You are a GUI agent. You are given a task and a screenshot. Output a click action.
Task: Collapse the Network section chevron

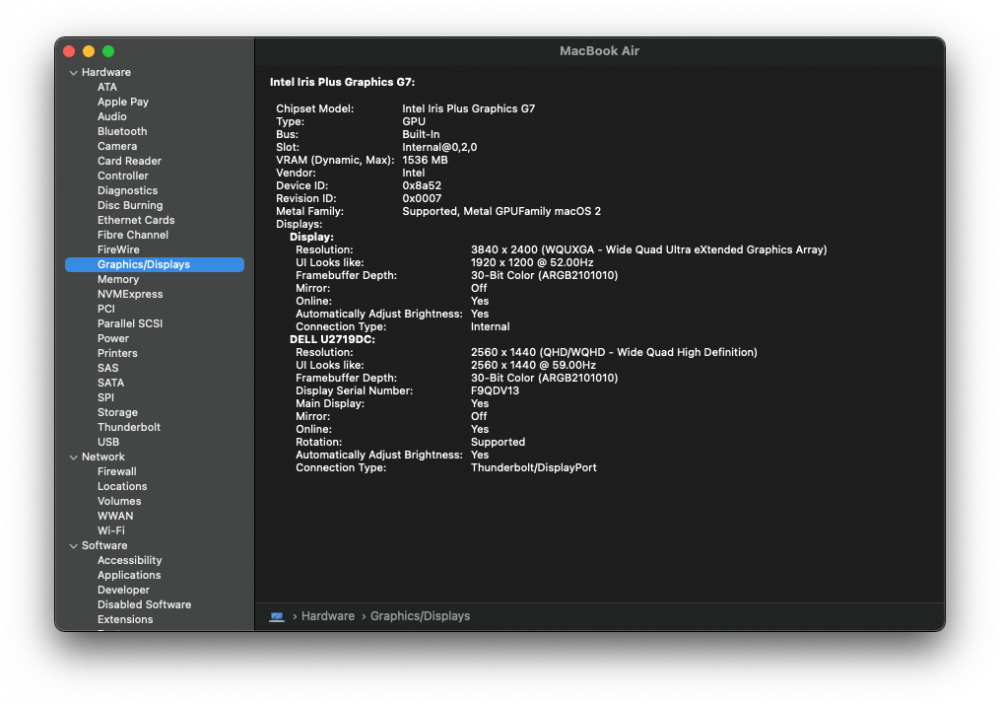point(73,457)
